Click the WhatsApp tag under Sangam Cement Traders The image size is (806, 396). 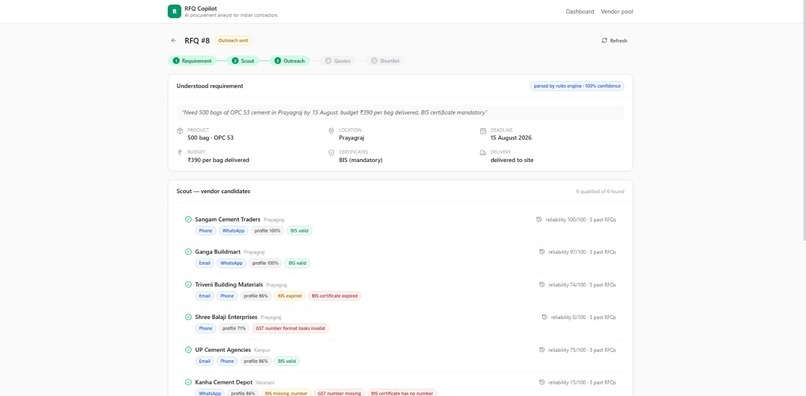click(x=233, y=231)
